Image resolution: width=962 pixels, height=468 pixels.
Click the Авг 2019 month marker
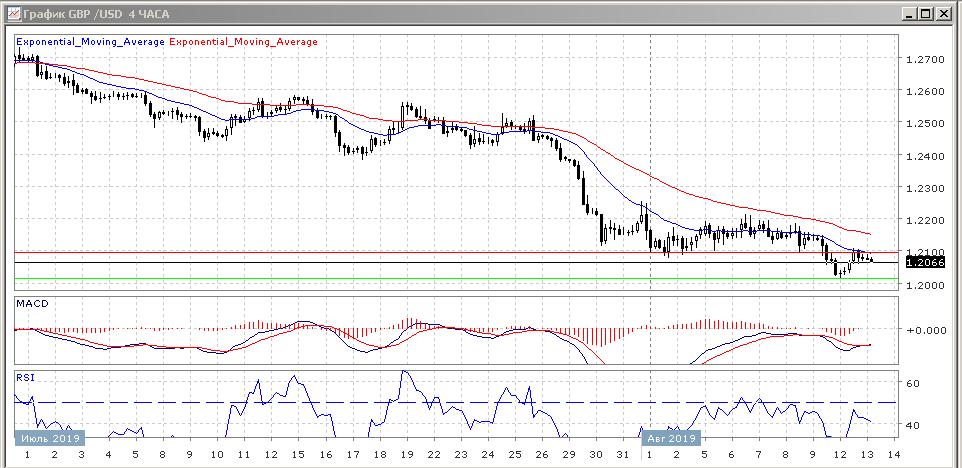tap(670, 438)
